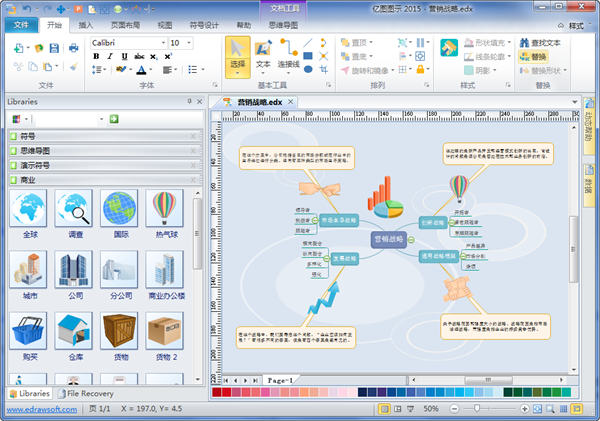This screenshot has height=421, width=600.
Task: Select the 仓库 warehouse shape
Action: 73,336
